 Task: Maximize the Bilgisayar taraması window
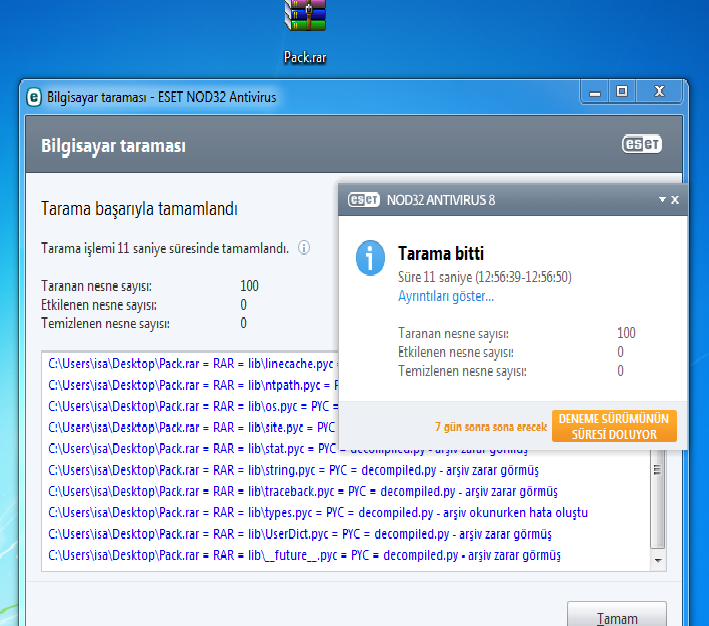point(622,92)
